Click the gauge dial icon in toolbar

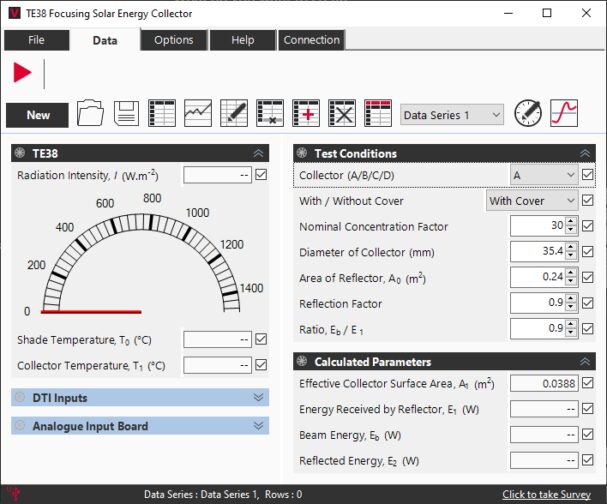[x=528, y=114]
